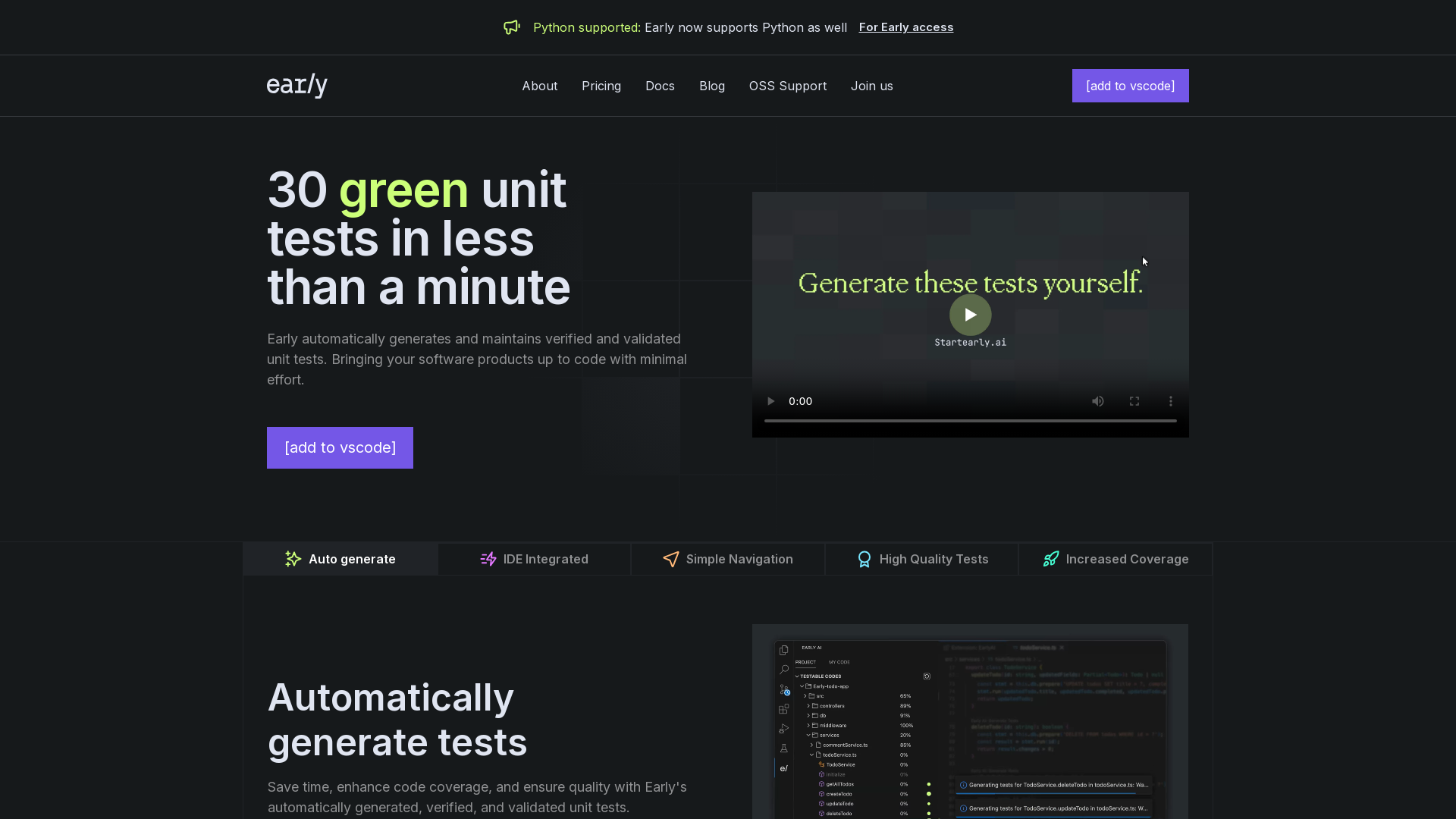Click the sparkle icon on Auto generate
1456x819 pixels.
(293, 559)
